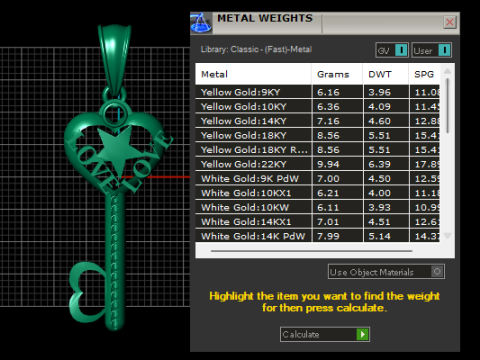
Task: Select the pendant bail at the top of the model
Action: (115, 60)
